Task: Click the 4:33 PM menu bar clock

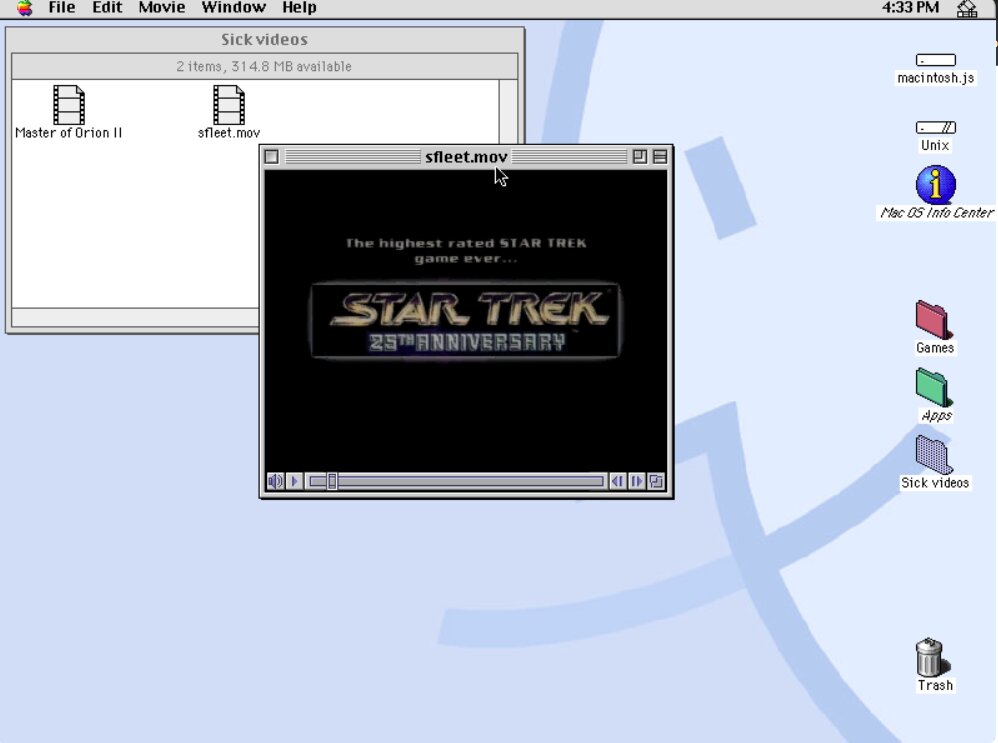Action: (910, 8)
